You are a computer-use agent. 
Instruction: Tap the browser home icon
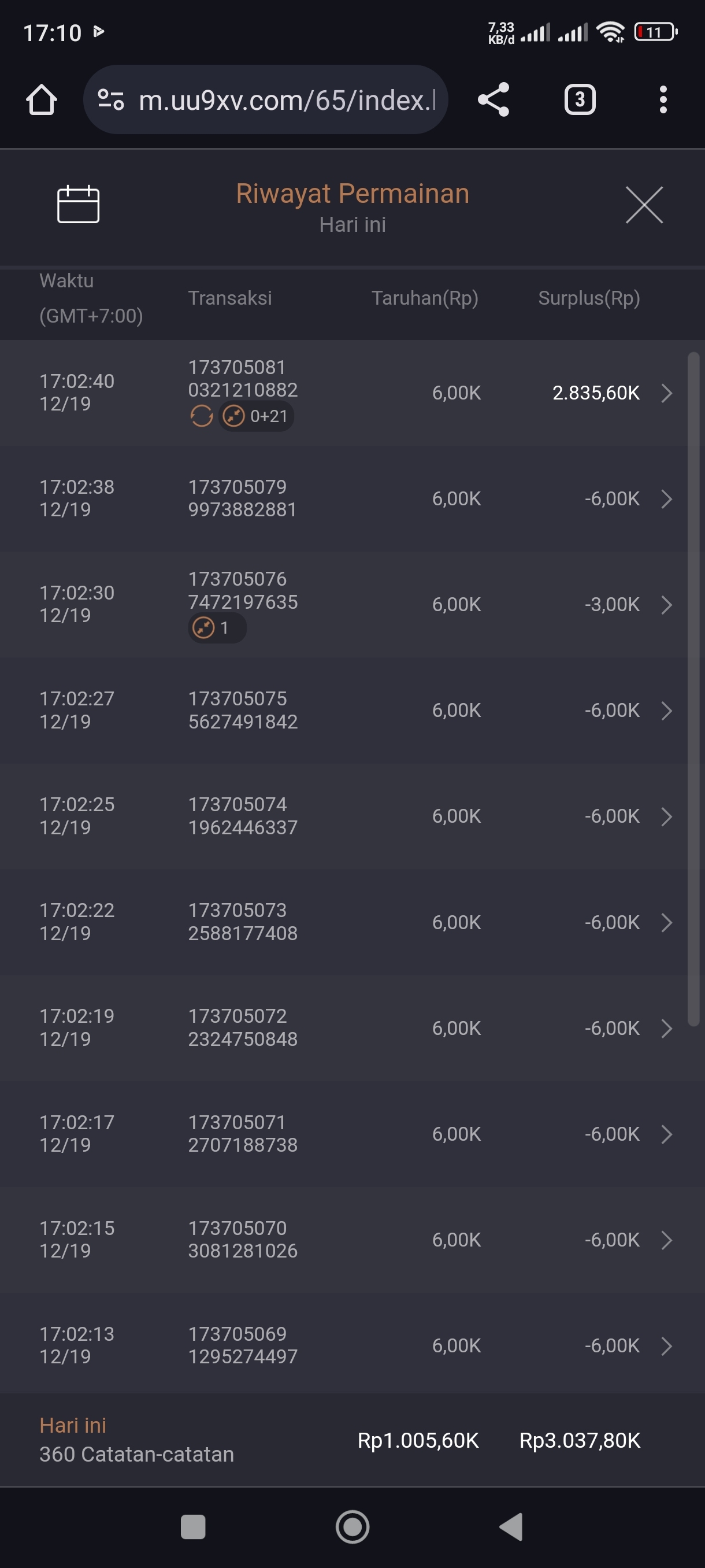click(x=42, y=100)
